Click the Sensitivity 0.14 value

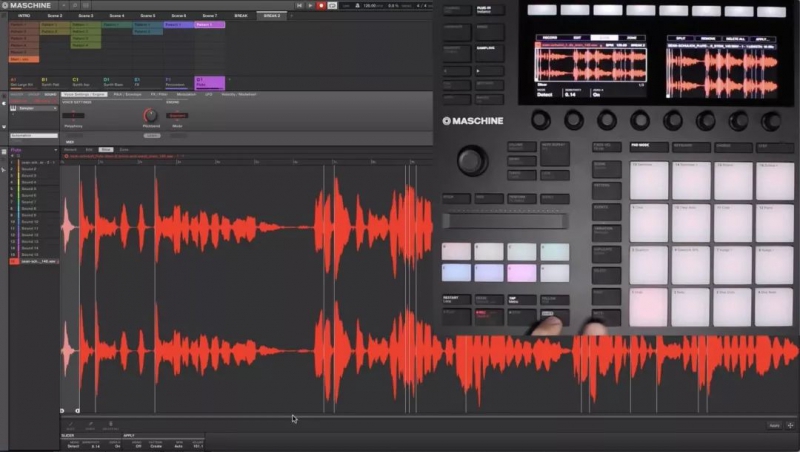tap(95, 444)
